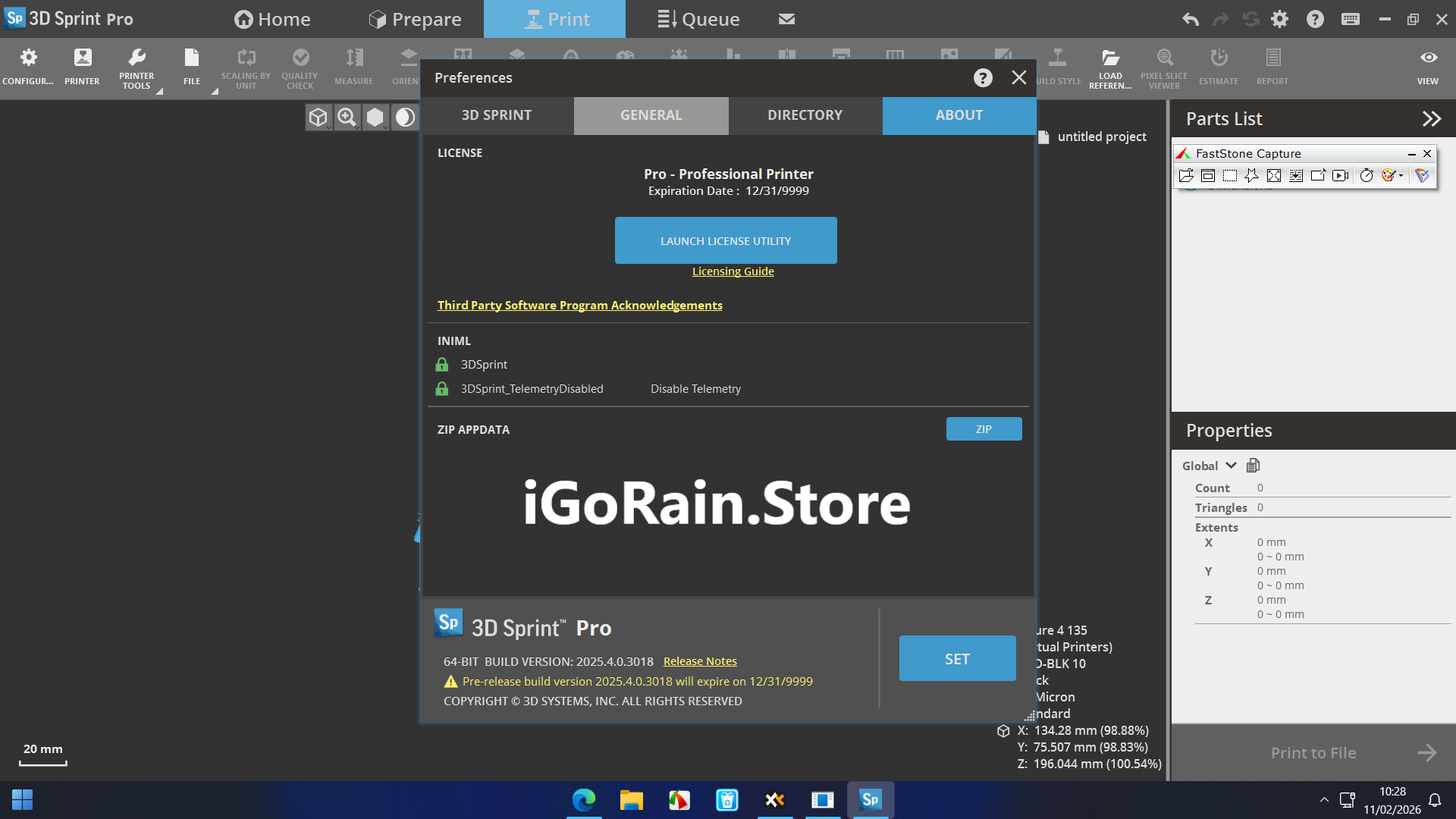Click the LAUNCH LICENSE UTILITY button

(726, 240)
